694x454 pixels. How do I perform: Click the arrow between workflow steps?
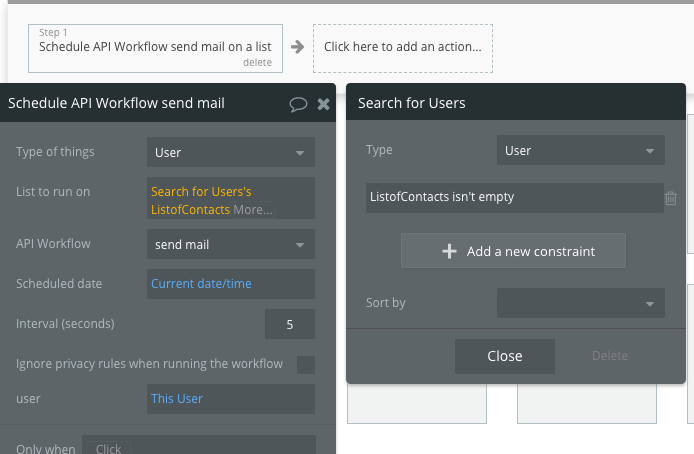(297, 46)
